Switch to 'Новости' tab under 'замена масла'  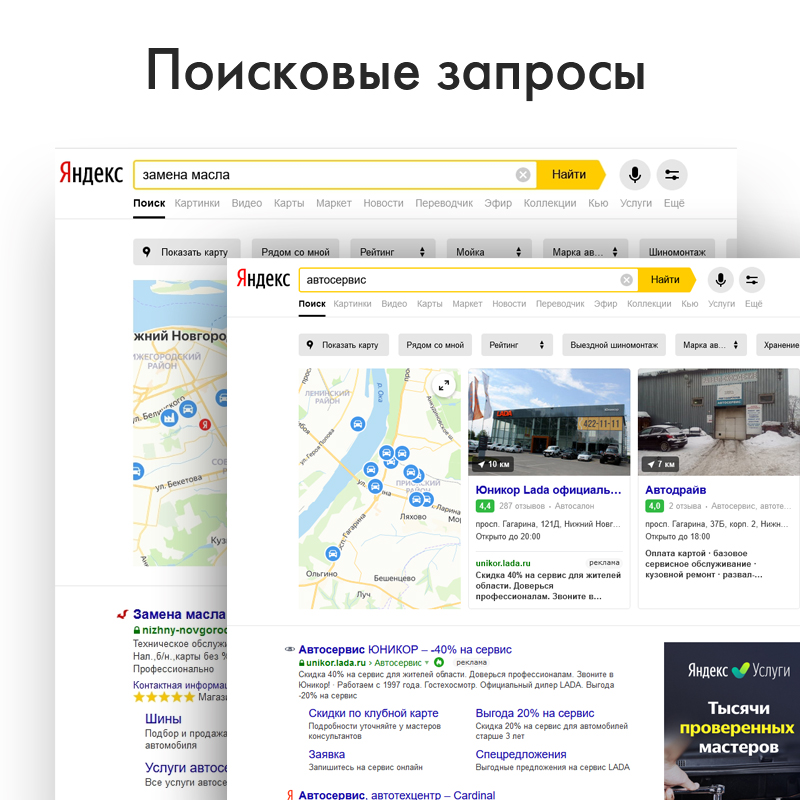pyautogui.click(x=383, y=203)
